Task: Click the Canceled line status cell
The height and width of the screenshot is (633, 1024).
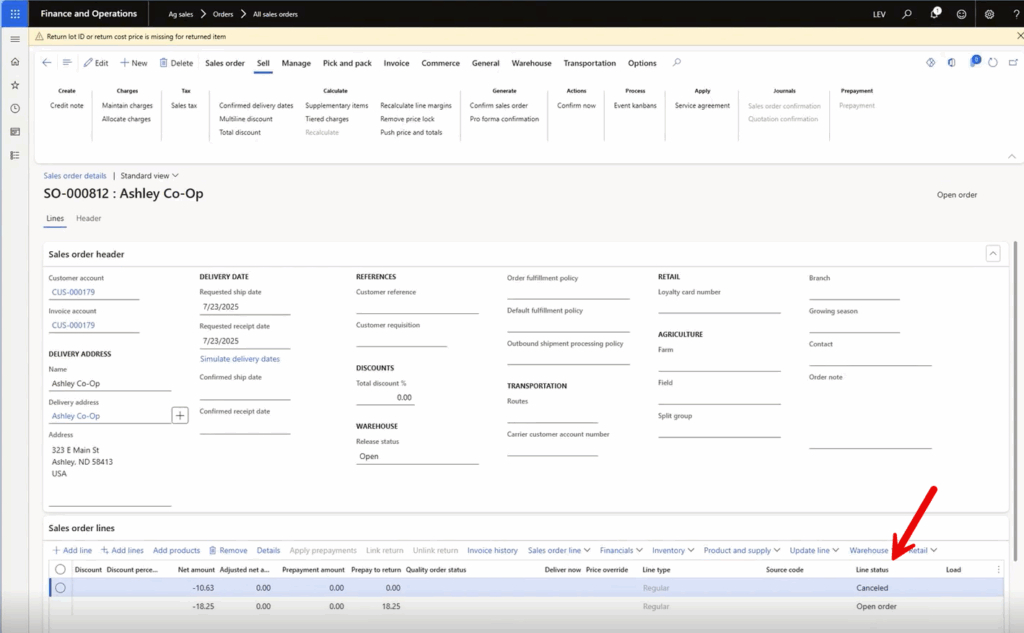Action: point(872,588)
